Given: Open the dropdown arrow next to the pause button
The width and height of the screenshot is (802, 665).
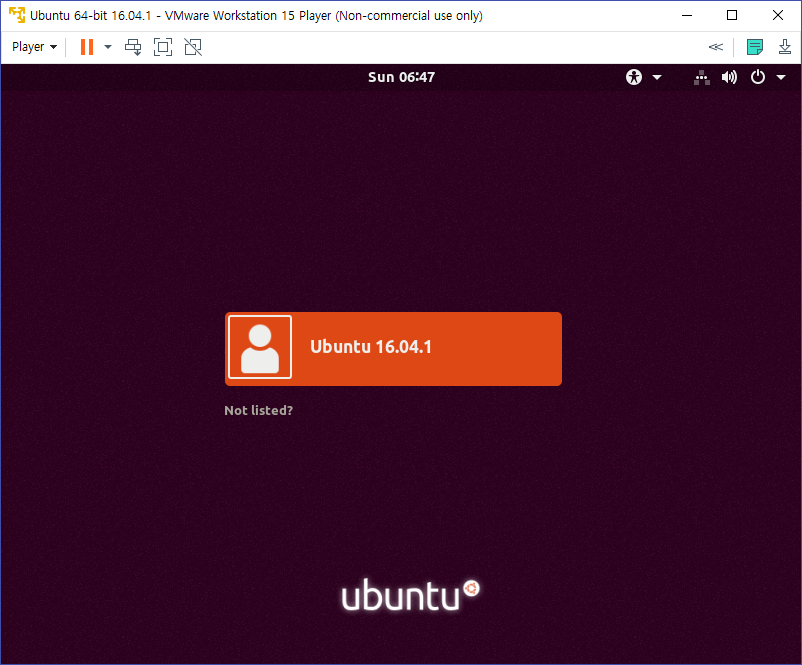Looking at the screenshot, I should pyautogui.click(x=108, y=47).
